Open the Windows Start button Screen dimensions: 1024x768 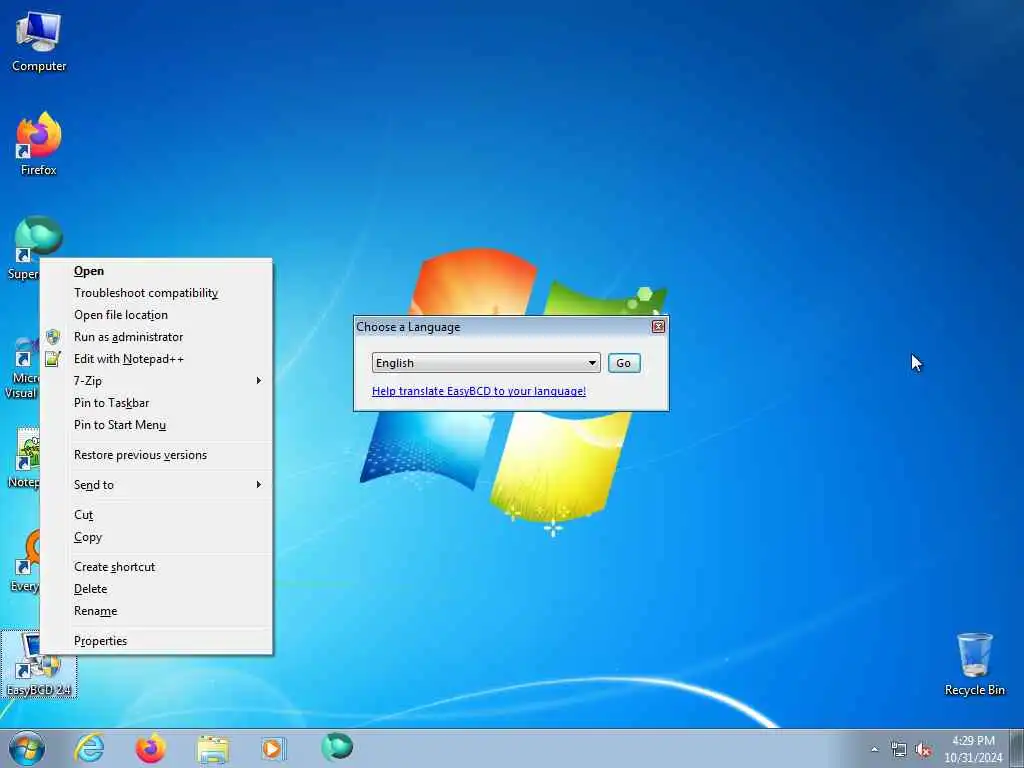tap(27, 748)
